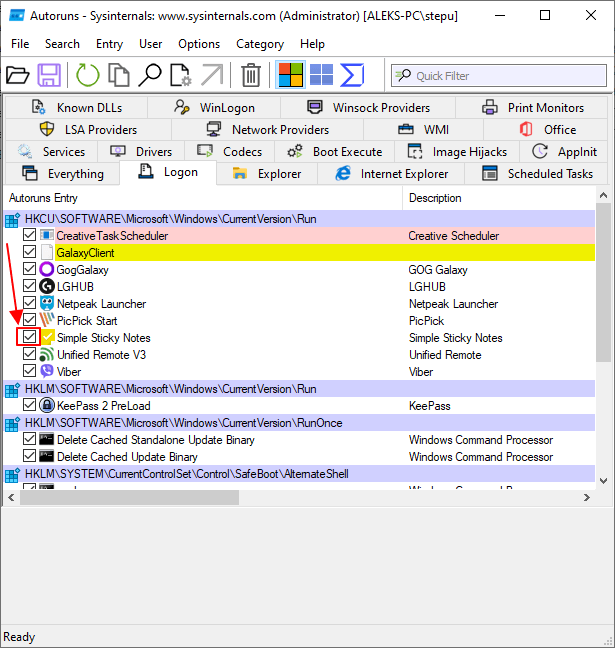Click the Save toolbar icon
The image size is (615, 648).
click(49, 75)
